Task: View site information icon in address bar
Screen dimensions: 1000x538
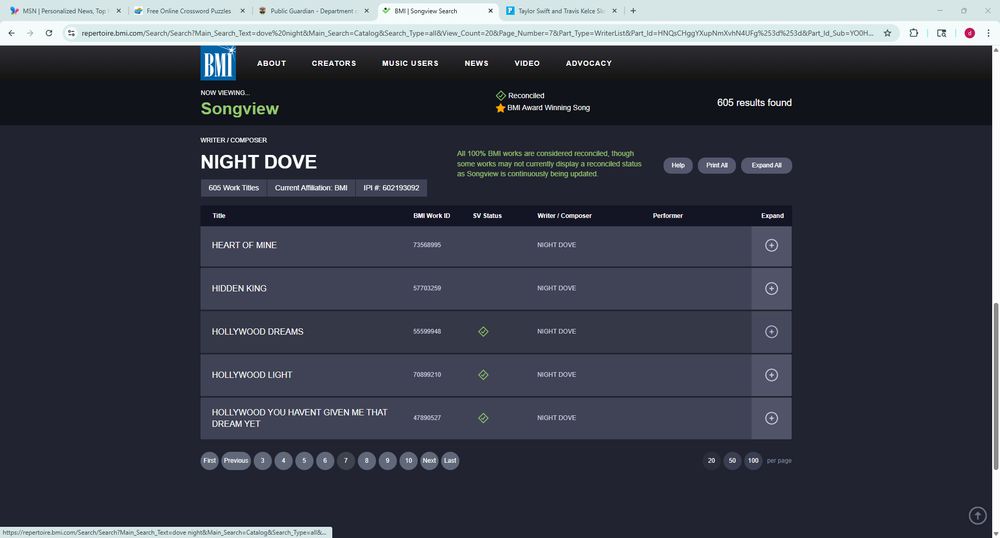Action: (71, 33)
